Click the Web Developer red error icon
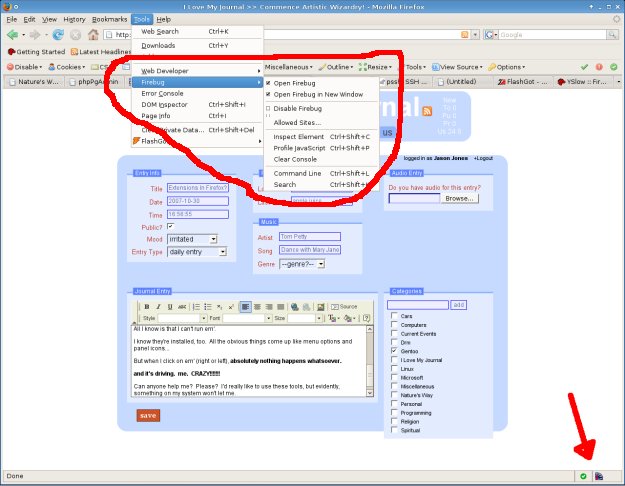Image resolution: width=625 pixels, height=486 pixels. [x=599, y=67]
